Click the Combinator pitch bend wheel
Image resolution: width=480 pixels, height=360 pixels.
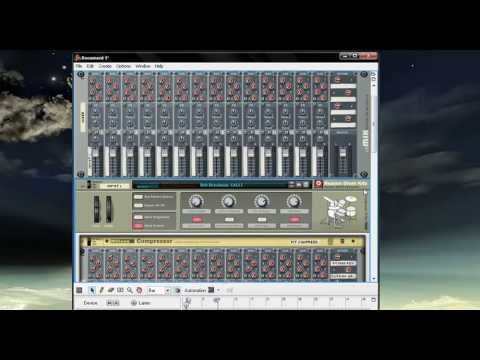(x=96, y=209)
